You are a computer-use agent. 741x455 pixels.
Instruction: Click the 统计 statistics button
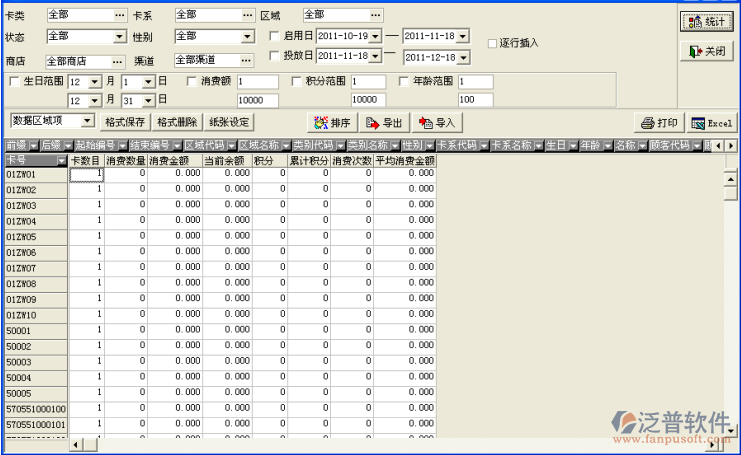[x=706, y=22]
